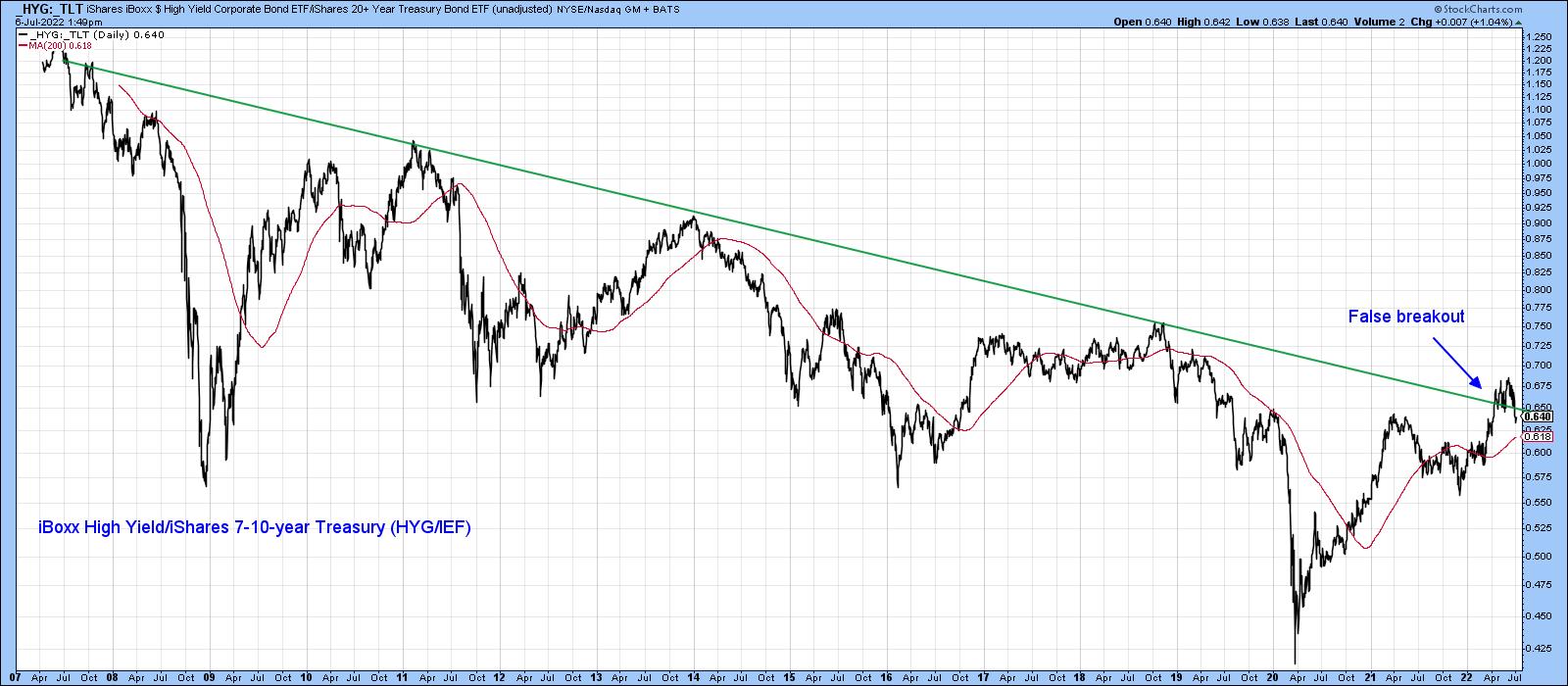This screenshot has height=686, width=1568.
Task: Click the 18 year marker on time axis
Action: pos(1081,677)
